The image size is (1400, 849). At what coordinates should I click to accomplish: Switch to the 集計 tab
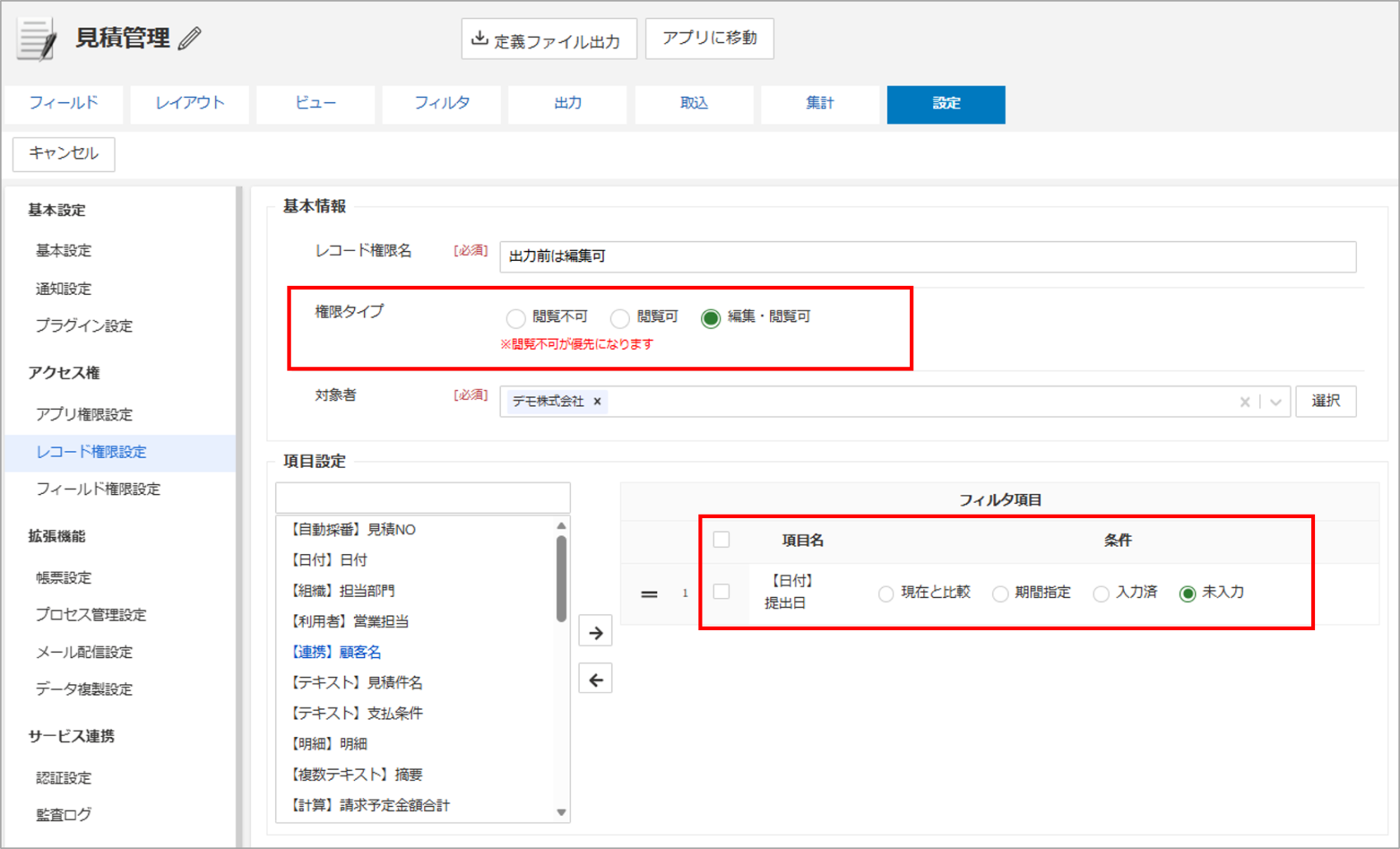point(819,104)
